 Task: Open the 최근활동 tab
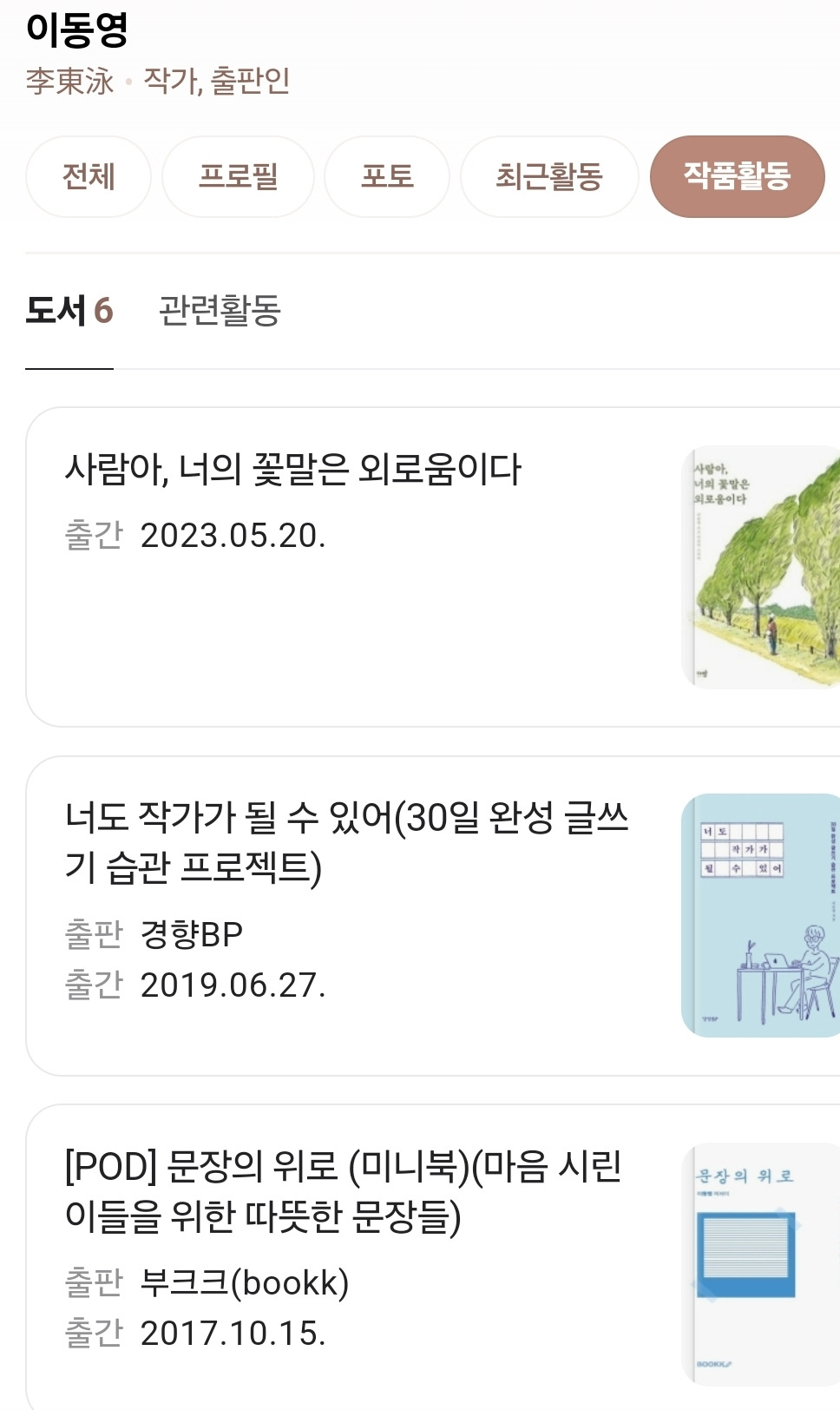549,176
